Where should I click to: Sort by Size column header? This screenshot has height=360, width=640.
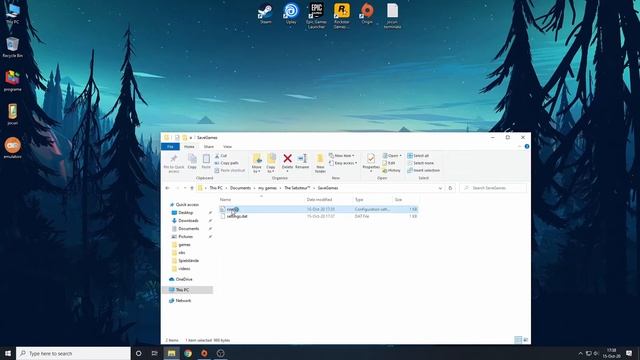coord(398,200)
